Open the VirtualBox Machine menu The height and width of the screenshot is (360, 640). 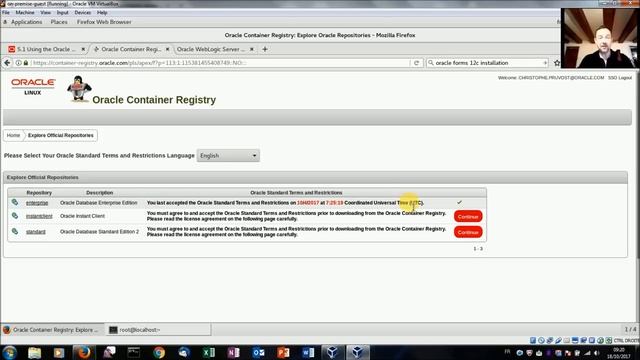(25, 13)
